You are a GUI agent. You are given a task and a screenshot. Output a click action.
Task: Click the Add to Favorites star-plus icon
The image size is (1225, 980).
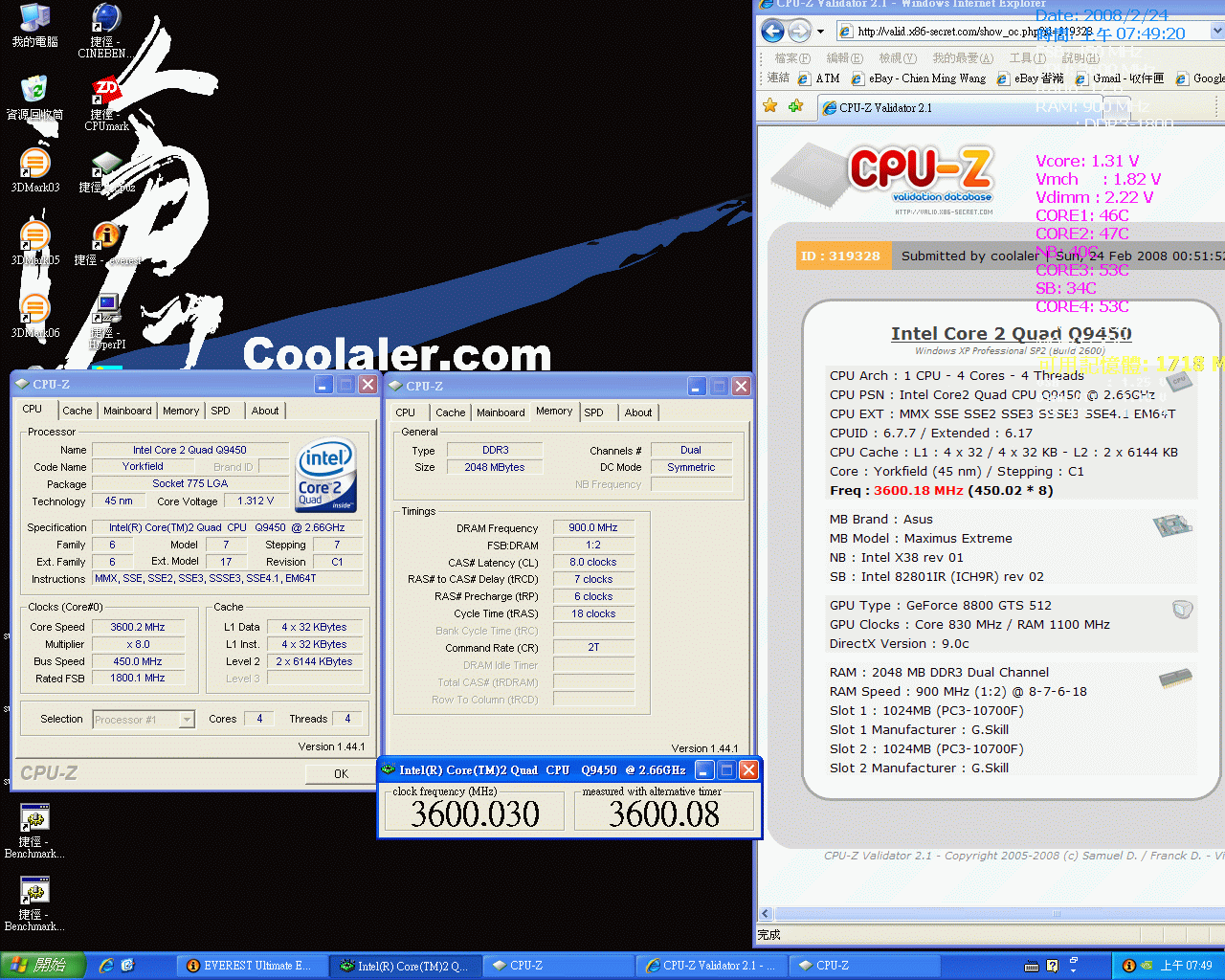click(x=795, y=106)
